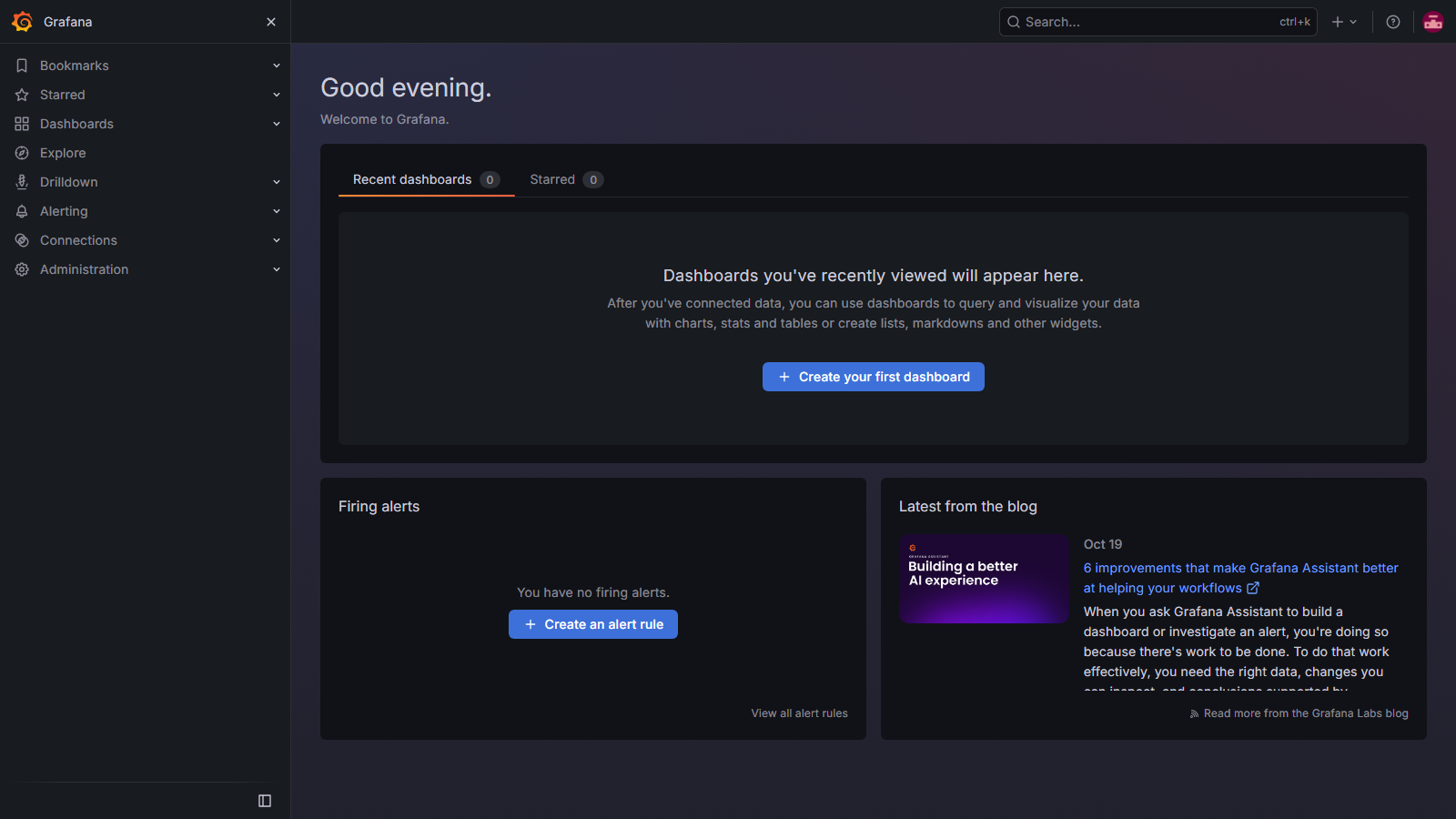The height and width of the screenshot is (819, 1456).
Task: Click the external link icon after blog title
Action: [x=1253, y=588]
